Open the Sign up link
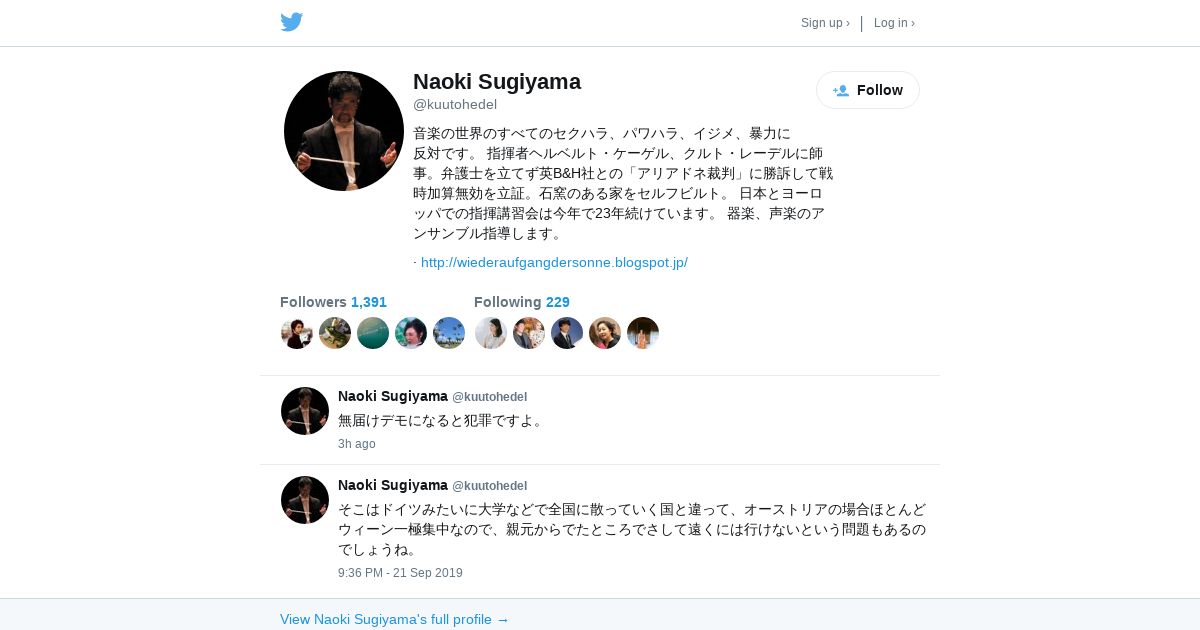The width and height of the screenshot is (1200, 630). click(825, 23)
